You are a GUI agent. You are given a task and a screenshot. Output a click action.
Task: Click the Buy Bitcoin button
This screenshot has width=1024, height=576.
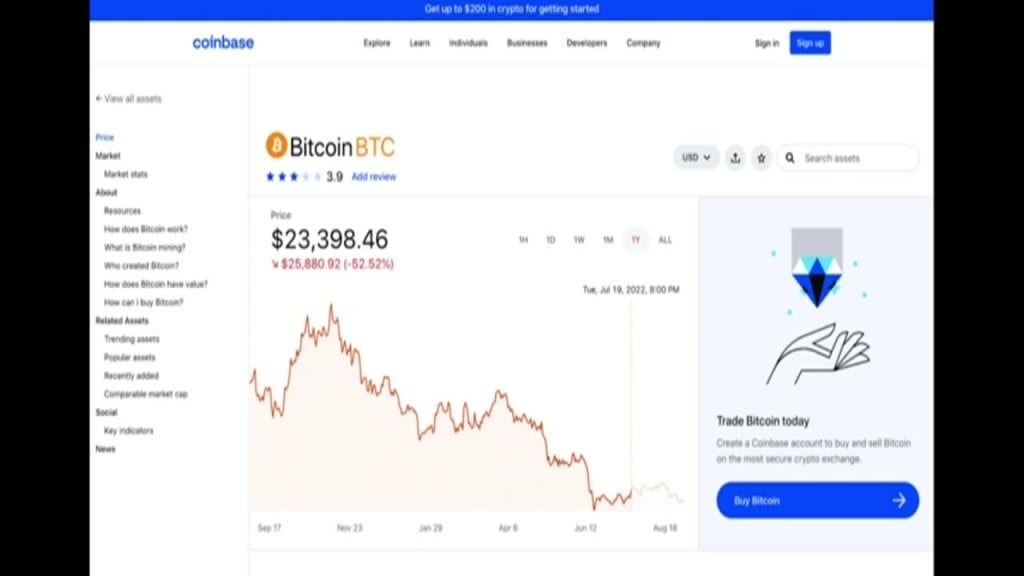(x=817, y=500)
